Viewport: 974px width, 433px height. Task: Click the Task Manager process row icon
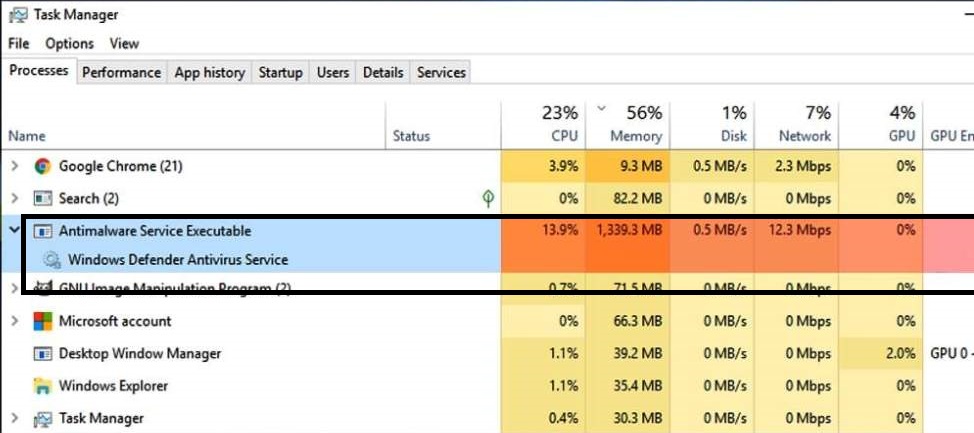click(x=42, y=418)
